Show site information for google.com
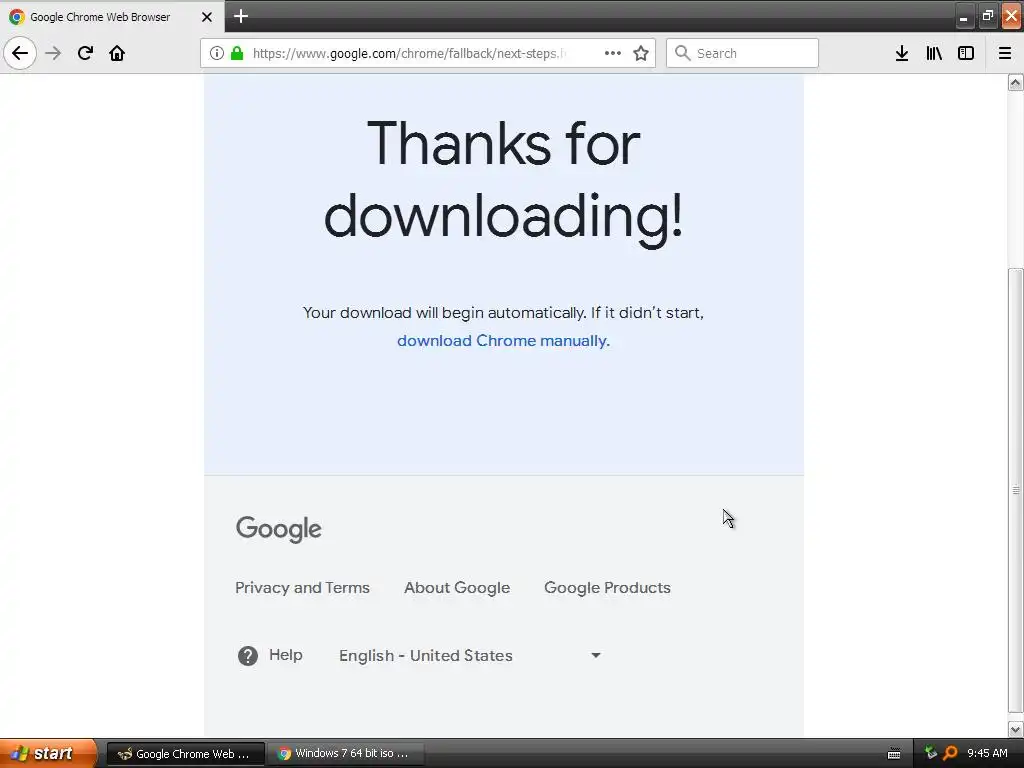This screenshot has width=1024, height=768. click(x=217, y=53)
